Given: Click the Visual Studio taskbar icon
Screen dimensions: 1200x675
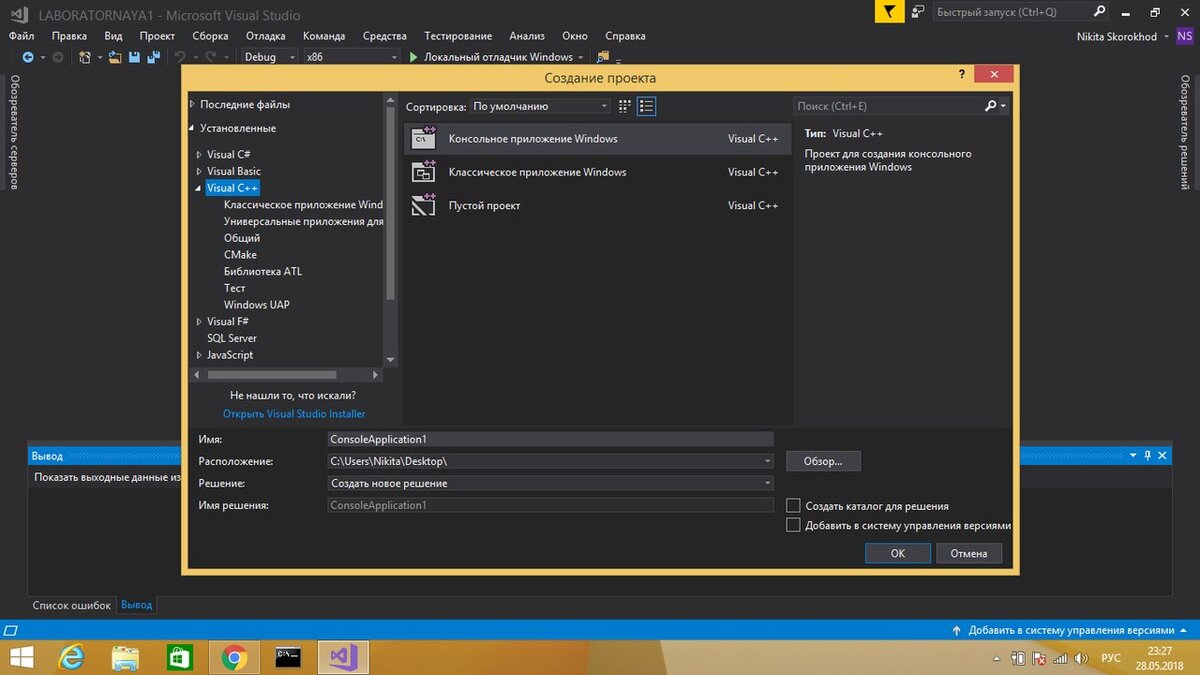Looking at the screenshot, I should pyautogui.click(x=344, y=657).
